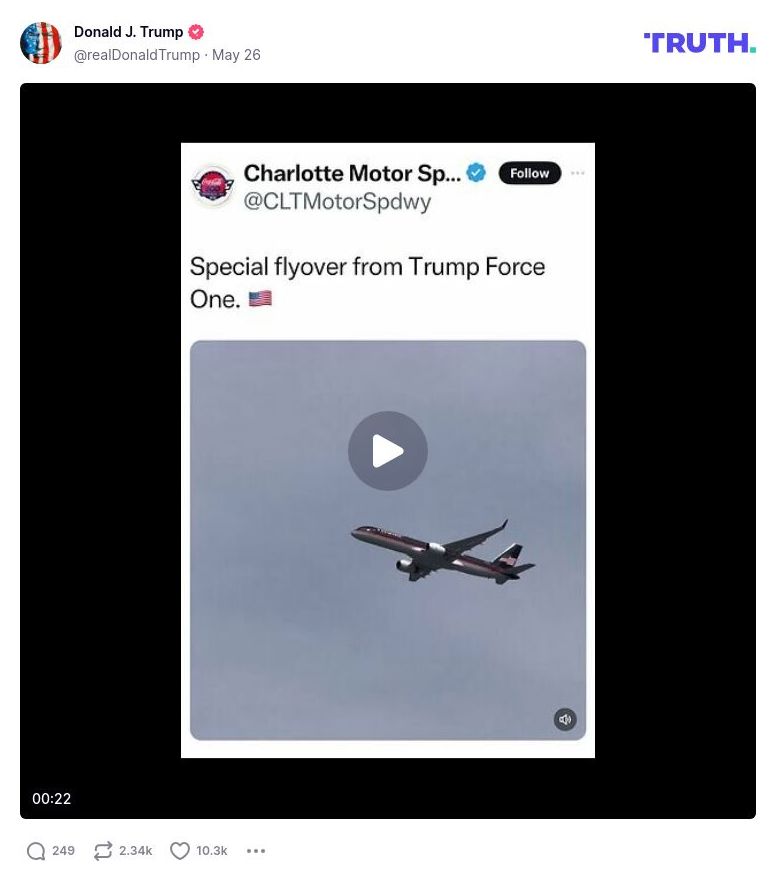Viewport: 777px width, 881px height.
Task: Click the ReTruth repost icon
Action: click(x=103, y=851)
